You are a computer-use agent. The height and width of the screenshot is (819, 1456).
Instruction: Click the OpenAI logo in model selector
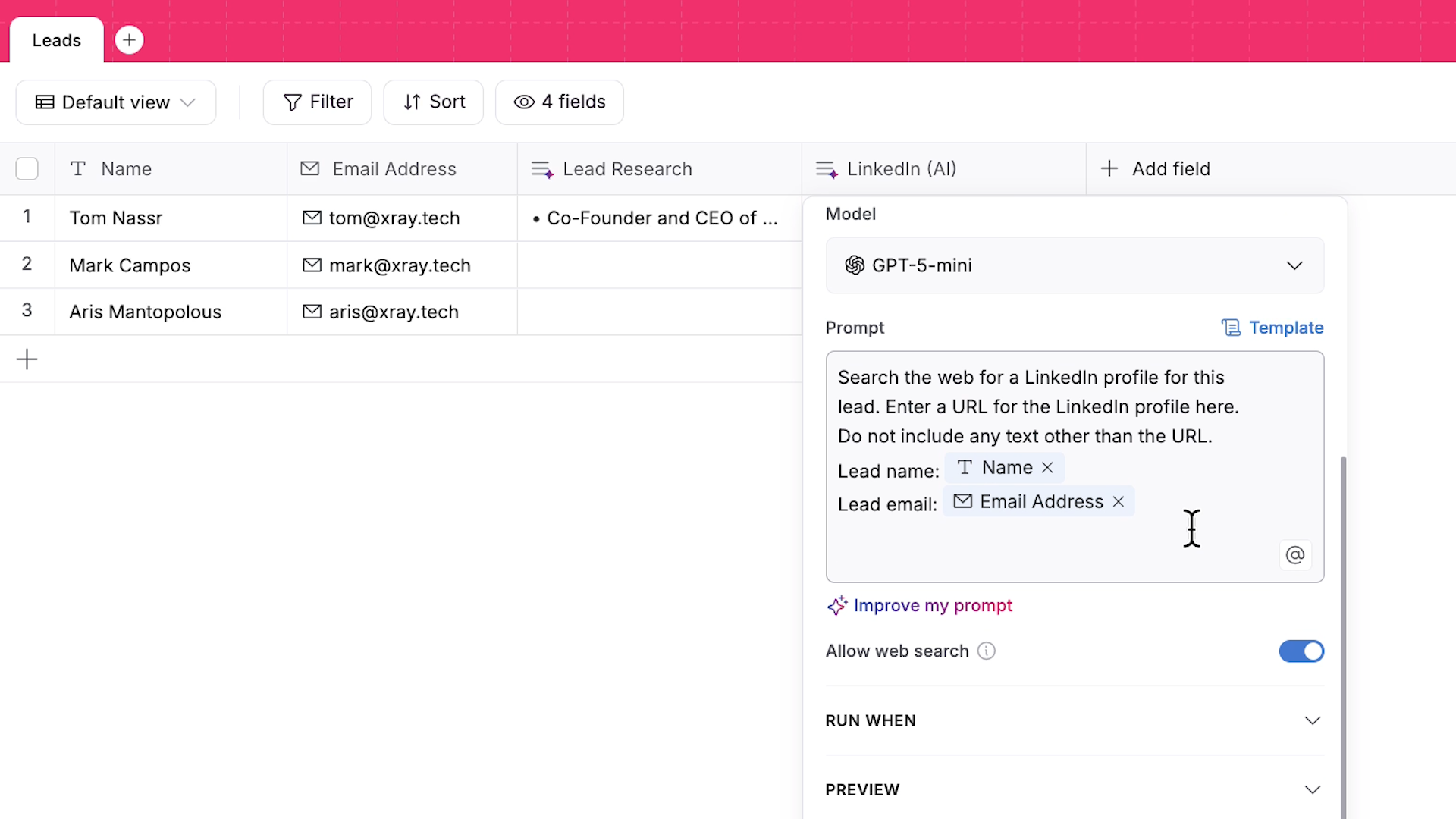pos(855,265)
